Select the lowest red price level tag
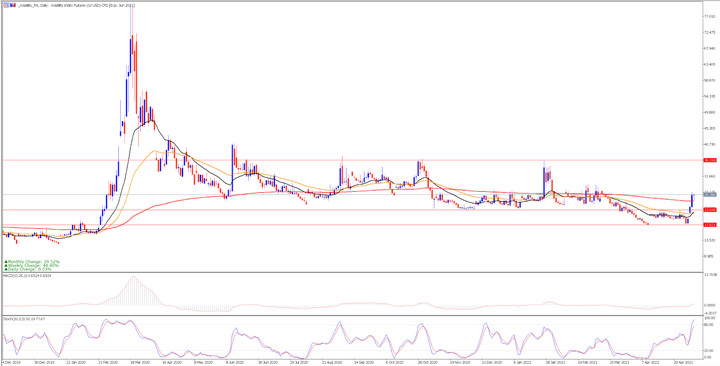The image size is (720, 366). click(709, 225)
